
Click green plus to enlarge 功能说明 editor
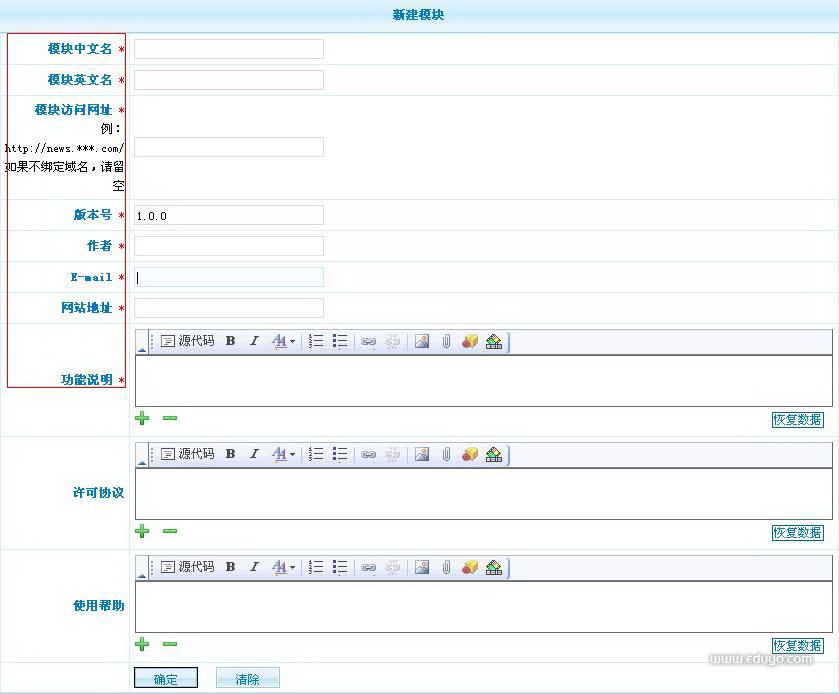[142, 419]
